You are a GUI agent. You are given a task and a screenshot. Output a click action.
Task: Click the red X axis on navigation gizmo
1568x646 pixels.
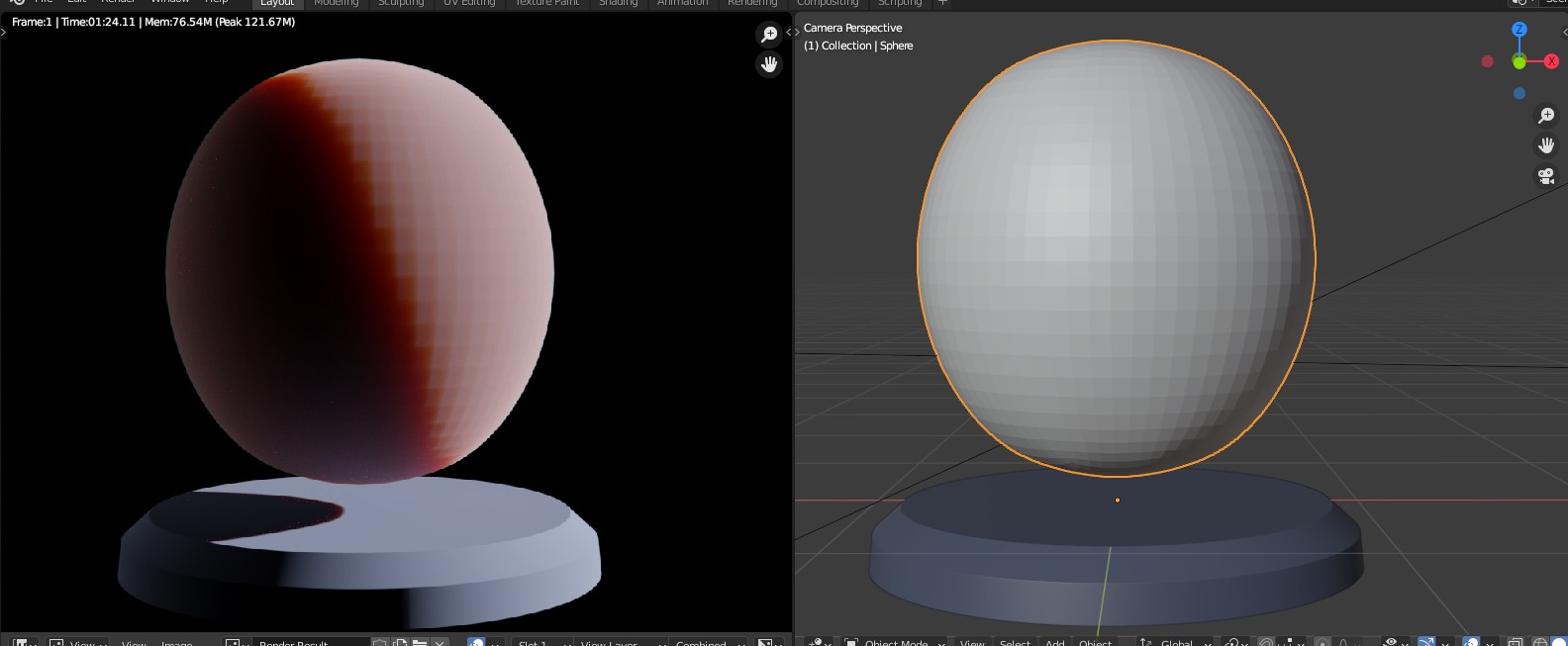coord(1551,61)
